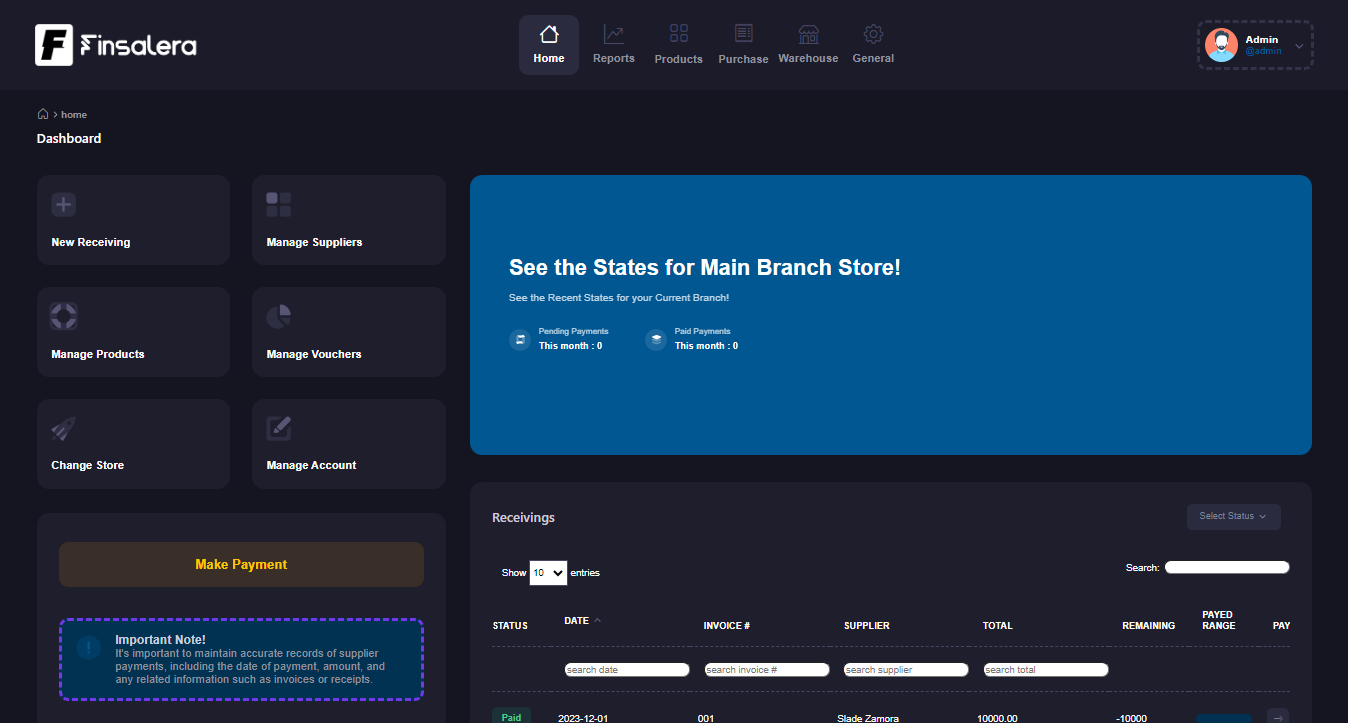Sort by the SUPPLIER column
The height and width of the screenshot is (723, 1348).
(867, 626)
